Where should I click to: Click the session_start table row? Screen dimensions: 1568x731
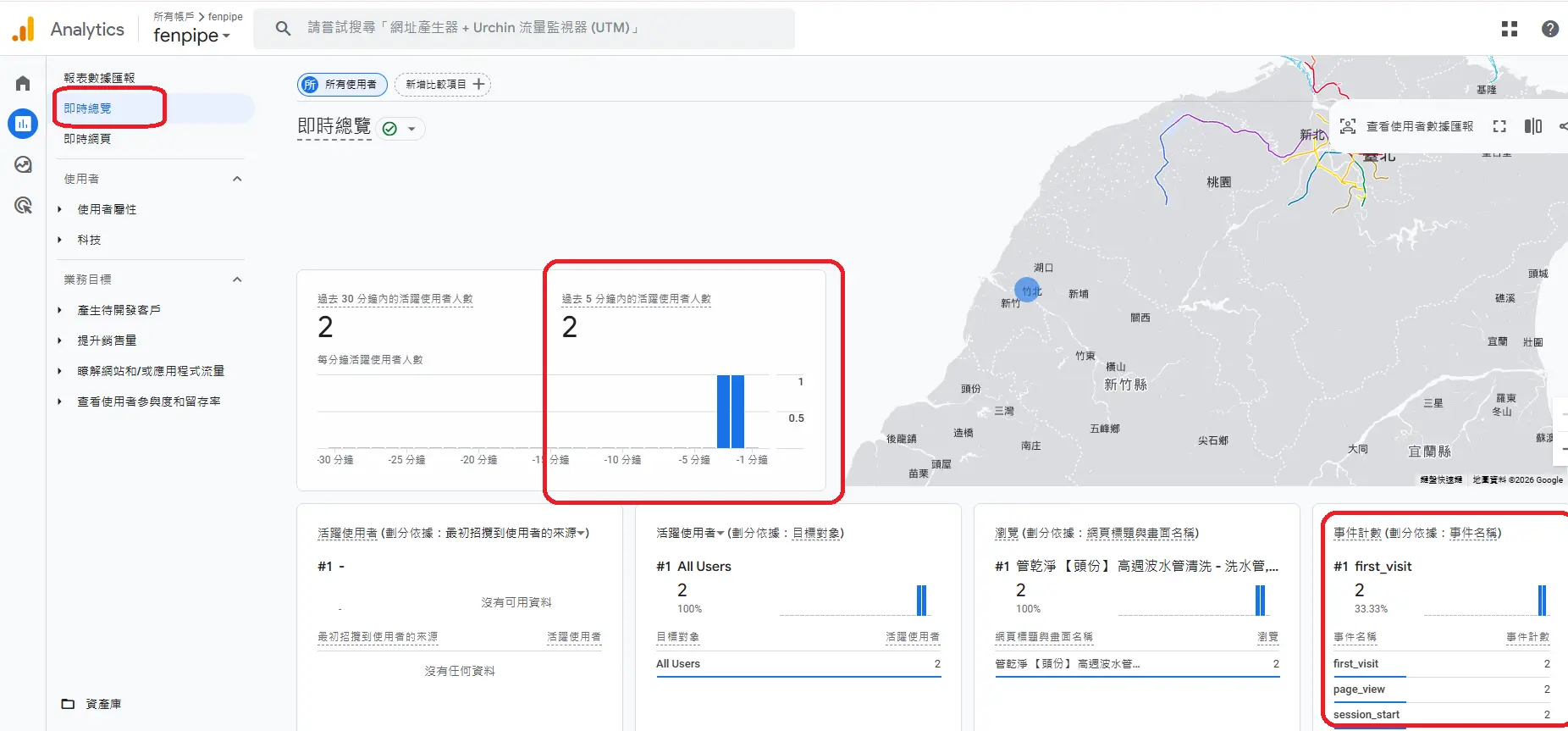pyautogui.click(x=1442, y=715)
